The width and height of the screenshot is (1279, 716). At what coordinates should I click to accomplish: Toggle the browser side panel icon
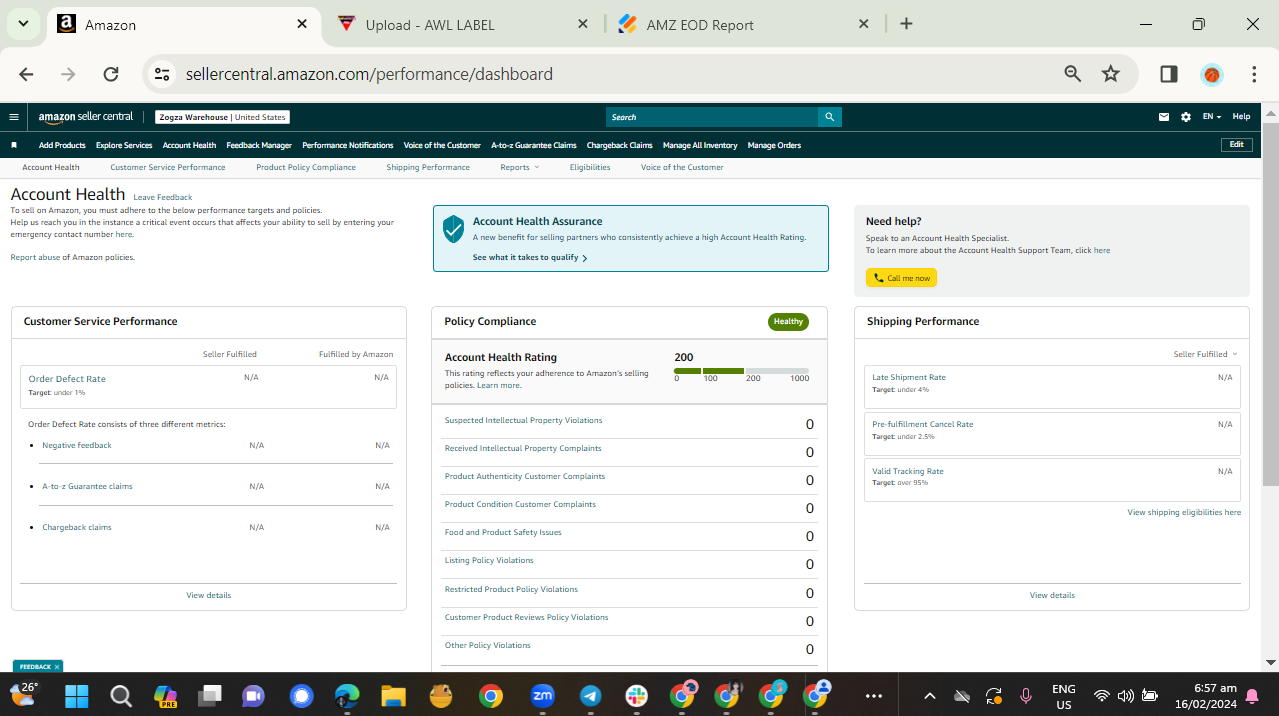1168,74
